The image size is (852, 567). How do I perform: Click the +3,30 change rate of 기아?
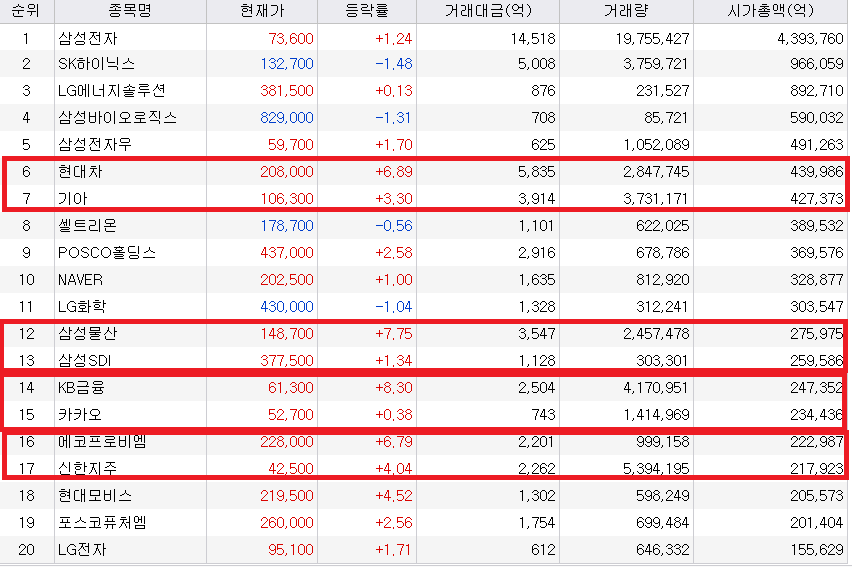[x=393, y=198]
